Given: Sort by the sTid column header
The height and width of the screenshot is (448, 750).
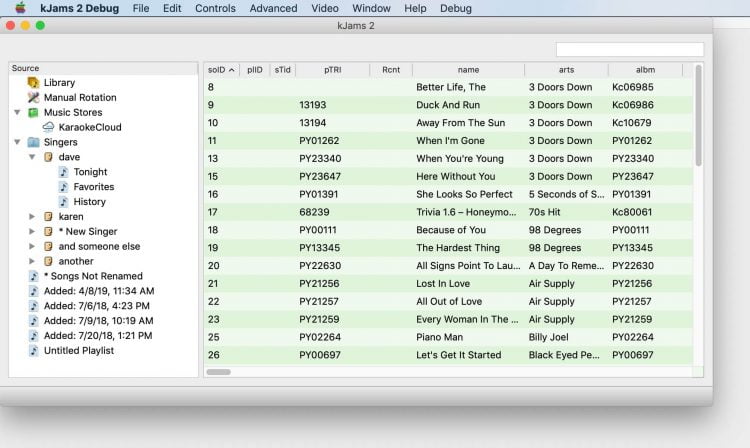Looking at the screenshot, I should pos(283,70).
